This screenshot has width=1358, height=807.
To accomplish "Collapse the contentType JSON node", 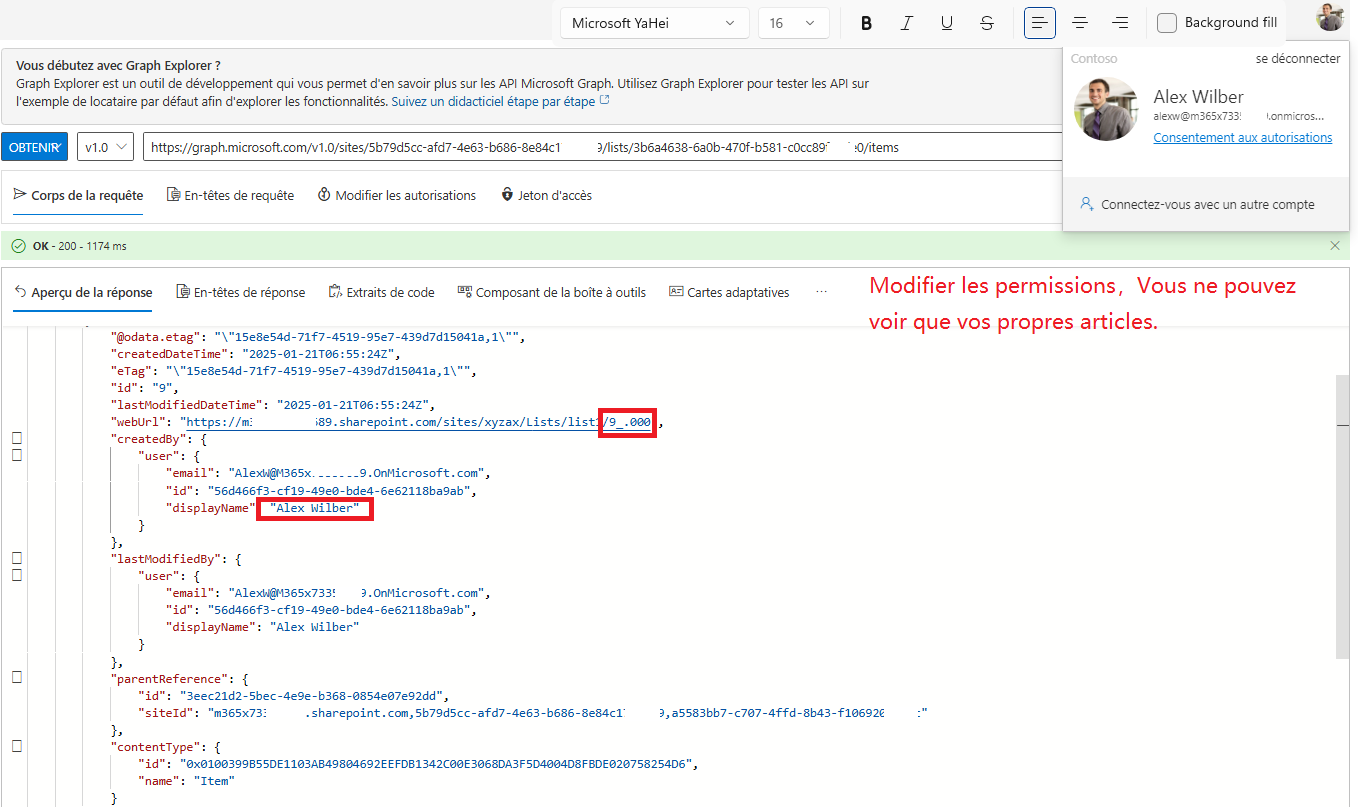I will click(17, 746).
